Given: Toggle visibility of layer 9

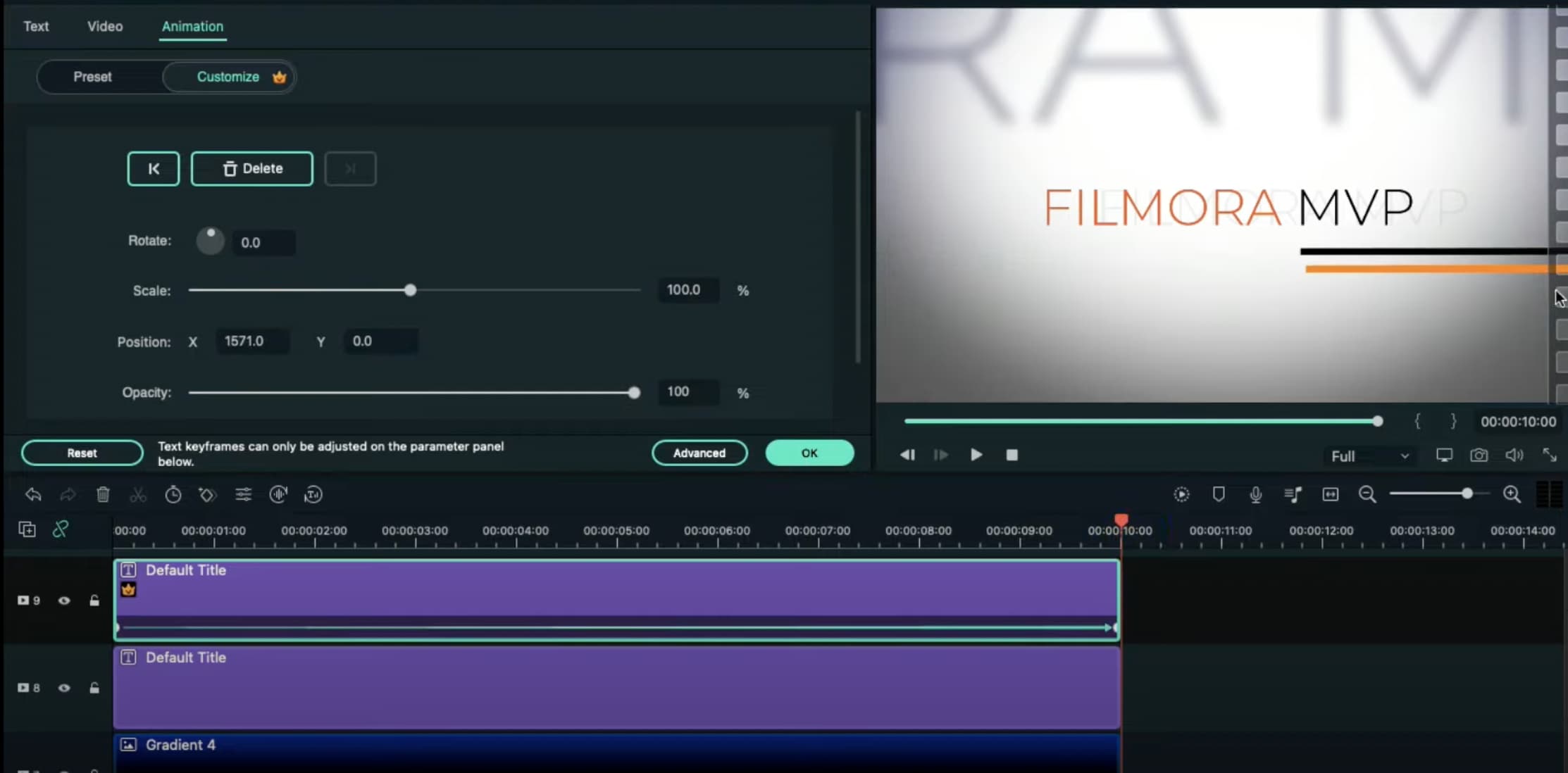Looking at the screenshot, I should click(x=64, y=599).
